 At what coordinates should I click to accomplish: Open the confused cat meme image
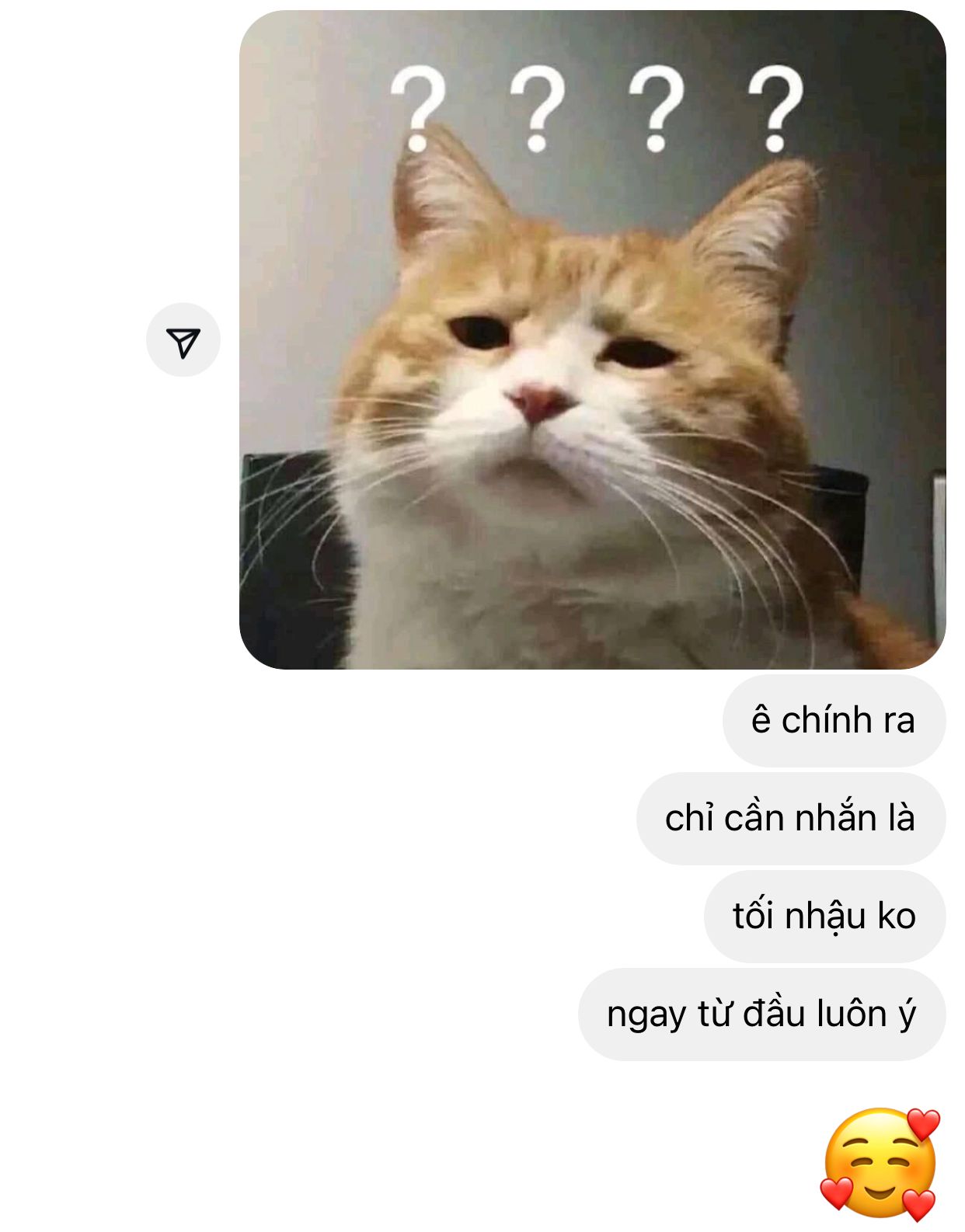pos(593,339)
